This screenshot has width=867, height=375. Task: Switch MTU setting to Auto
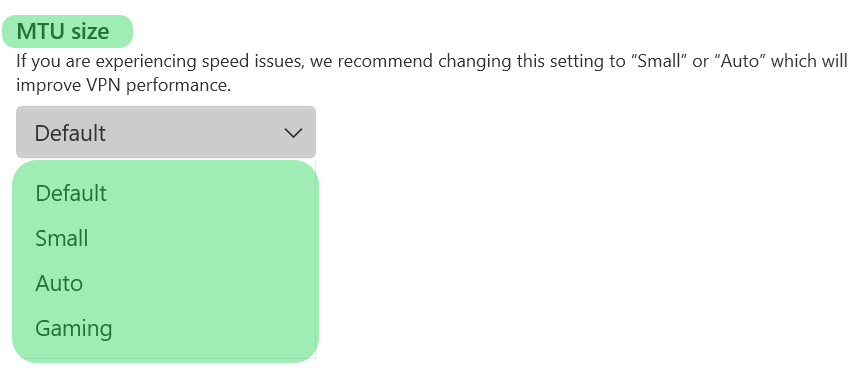click(165, 284)
